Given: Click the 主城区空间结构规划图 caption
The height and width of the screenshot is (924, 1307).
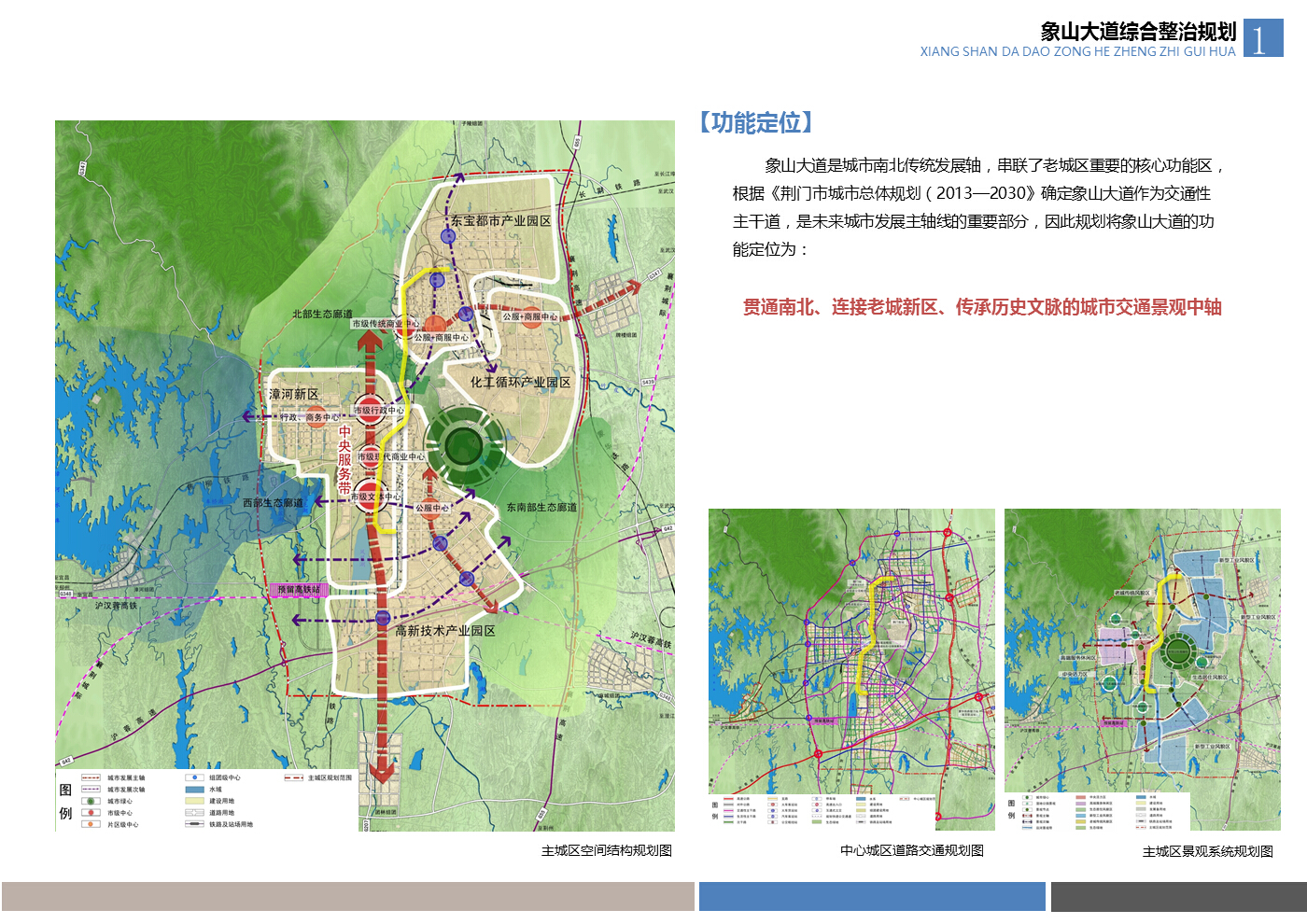Looking at the screenshot, I should [x=606, y=850].
